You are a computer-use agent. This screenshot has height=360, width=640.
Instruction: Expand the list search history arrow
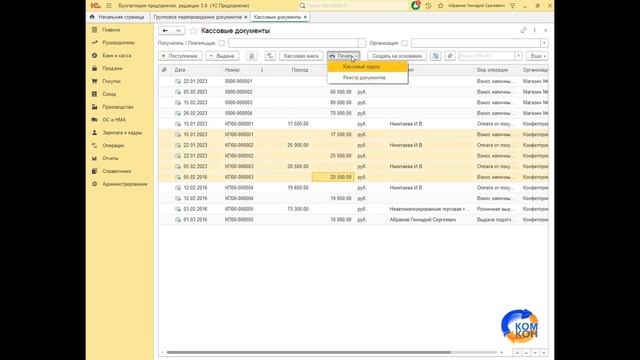pyautogui.click(x=518, y=56)
